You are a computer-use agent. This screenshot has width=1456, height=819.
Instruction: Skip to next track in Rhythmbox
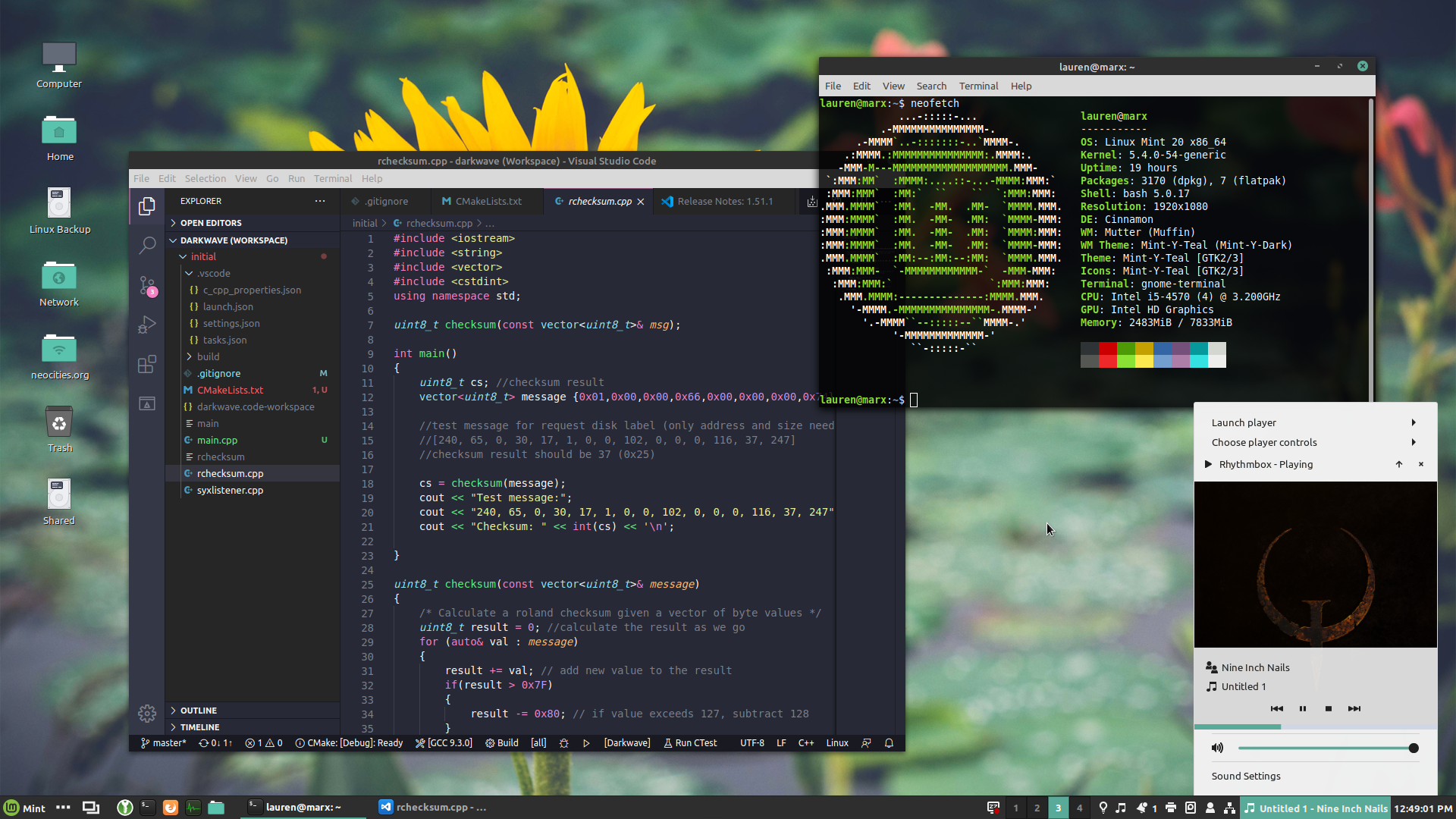pos(1354,708)
